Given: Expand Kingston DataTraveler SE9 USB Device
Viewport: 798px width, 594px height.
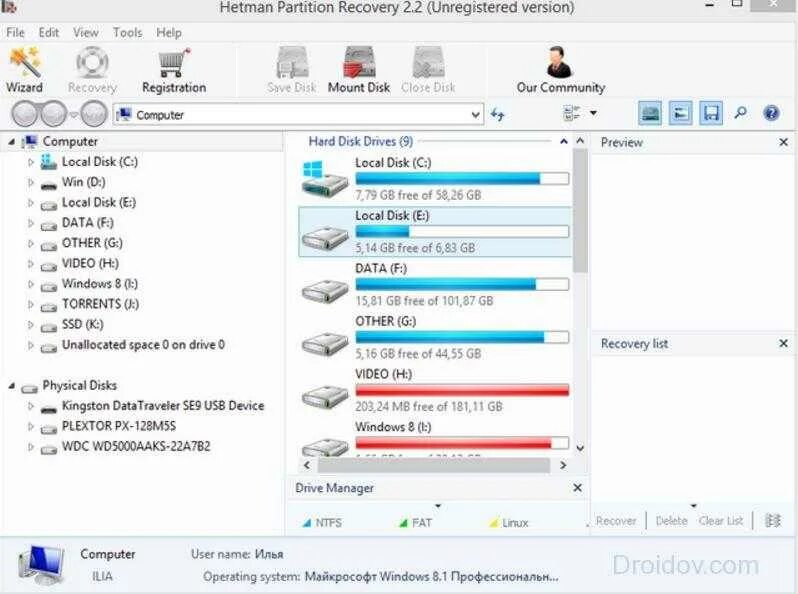Looking at the screenshot, I should pos(31,406).
